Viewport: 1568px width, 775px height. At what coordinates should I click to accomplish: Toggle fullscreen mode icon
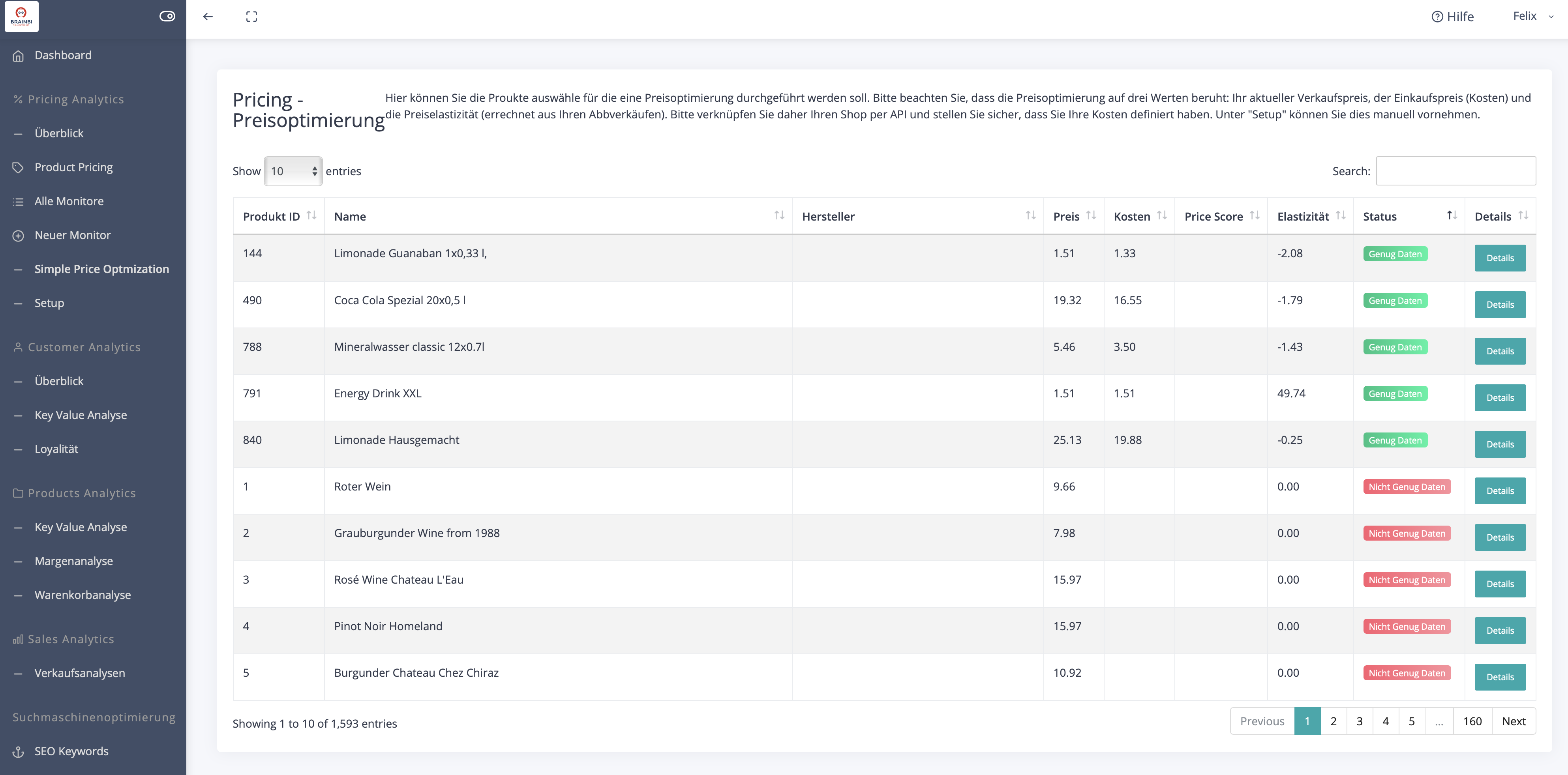click(x=251, y=17)
